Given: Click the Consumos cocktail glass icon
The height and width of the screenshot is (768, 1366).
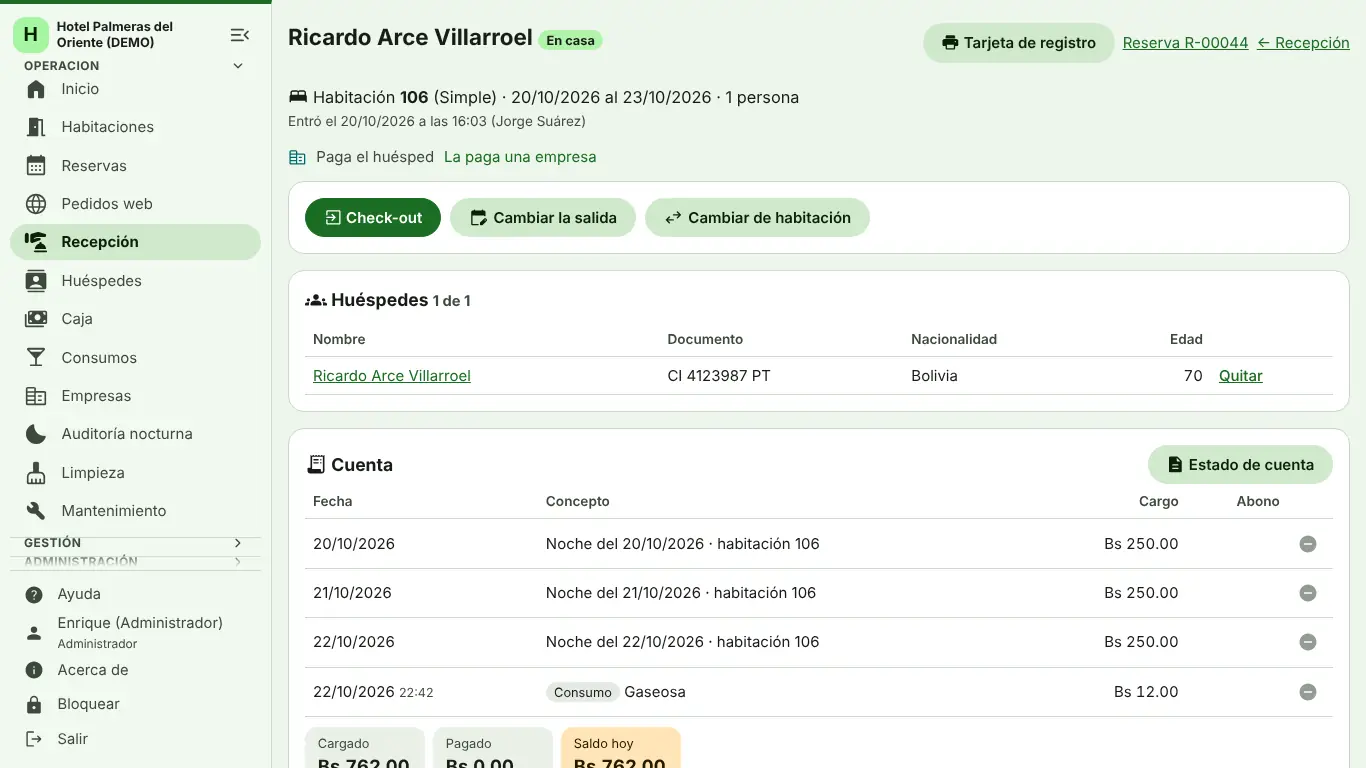Looking at the screenshot, I should pyautogui.click(x=36, y=358).
